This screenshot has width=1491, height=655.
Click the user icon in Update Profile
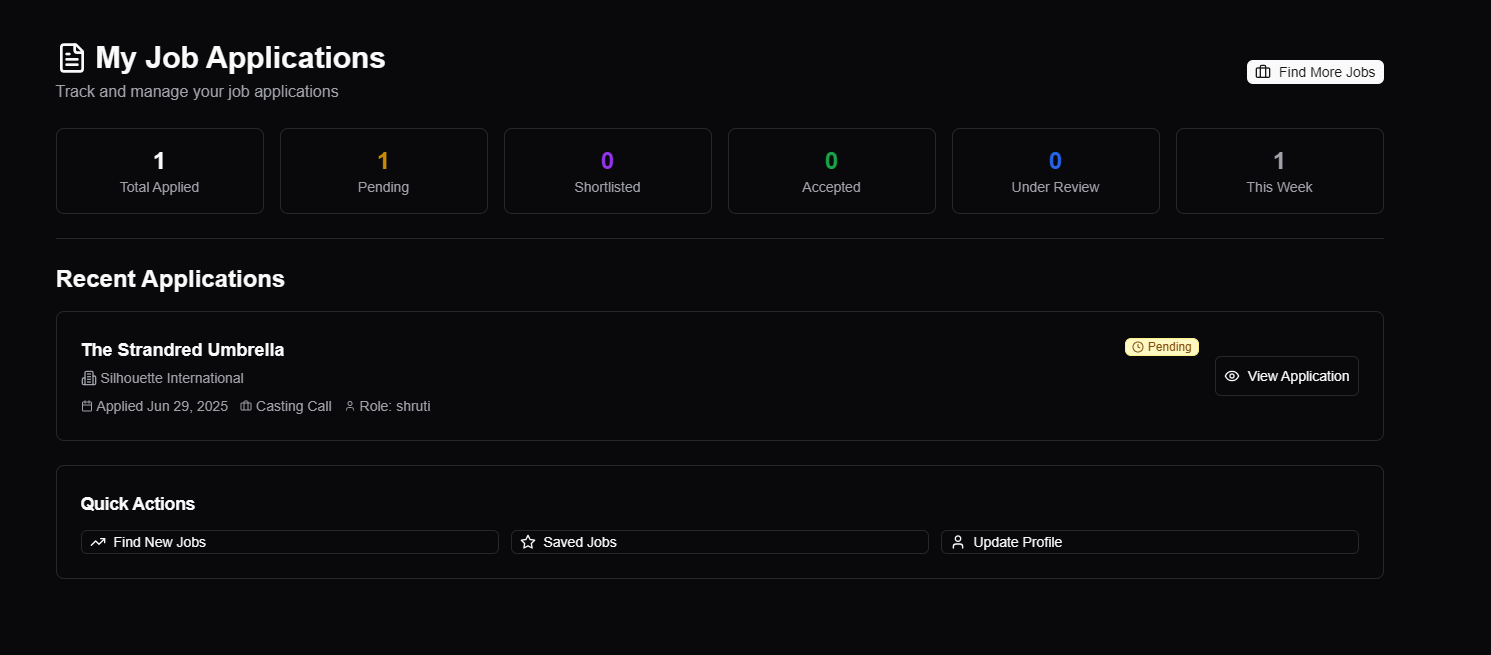(958, 542)
